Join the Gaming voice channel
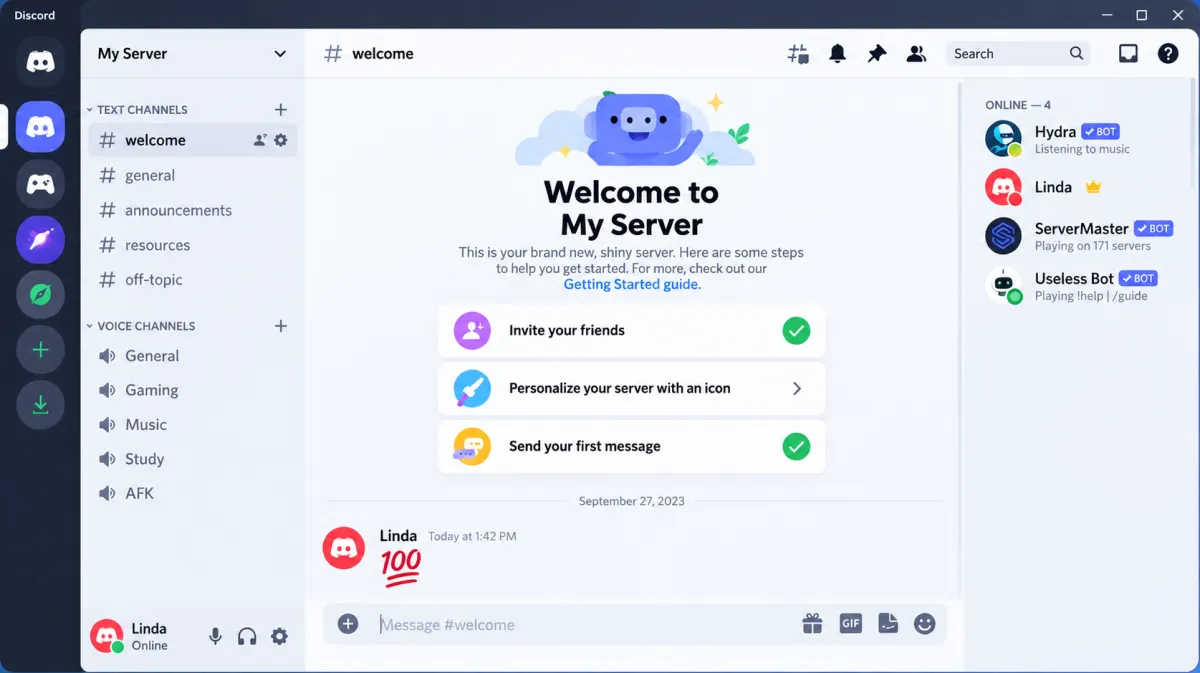The height and width of the screenshot is (673, 1200). pos(193,390)
